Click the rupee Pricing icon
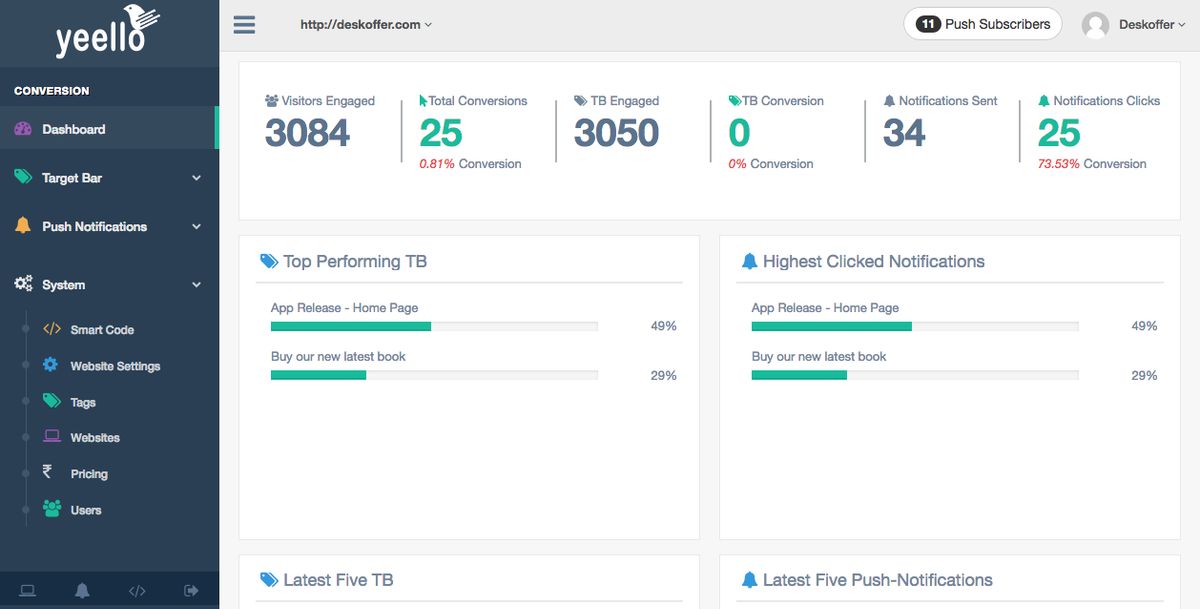The width and height of the screenshot is (1200, 609). tap(48, 473)
